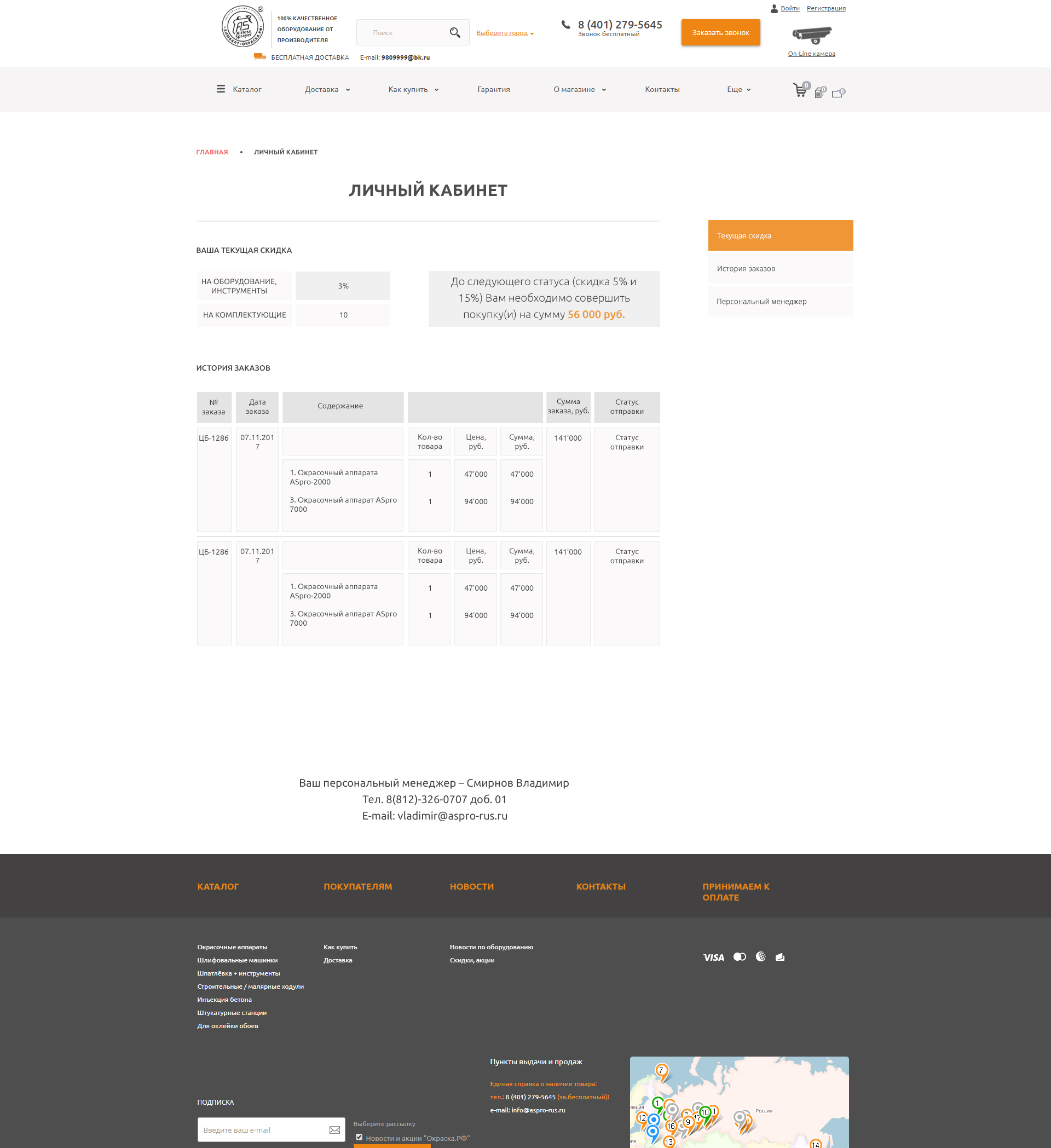Expand the Выберите город dropdown
The width and height of the screenshot is (1051, 1148).
[x=505, y=33]
